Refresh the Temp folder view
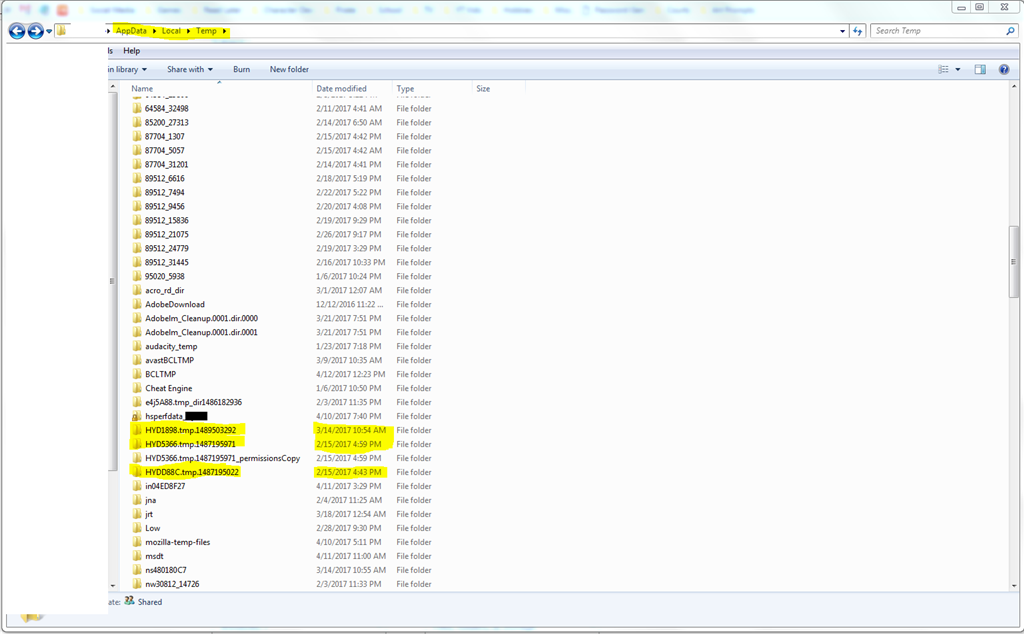Viewport: 1024px width, 634px height. tap(858, 31)
